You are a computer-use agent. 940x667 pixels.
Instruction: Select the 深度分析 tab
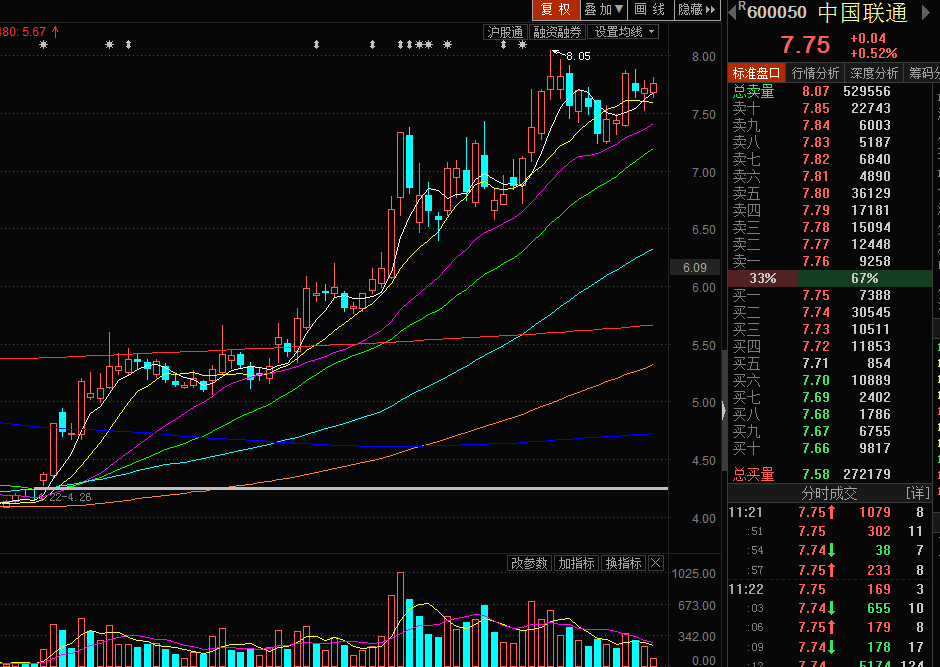pyautogui.click(x=873, y=73)
